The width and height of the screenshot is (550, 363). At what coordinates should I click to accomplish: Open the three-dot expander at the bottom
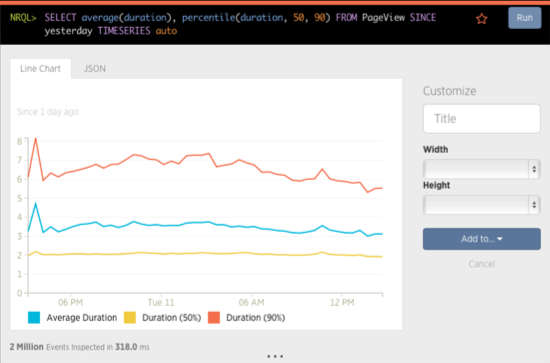[275, 356]
